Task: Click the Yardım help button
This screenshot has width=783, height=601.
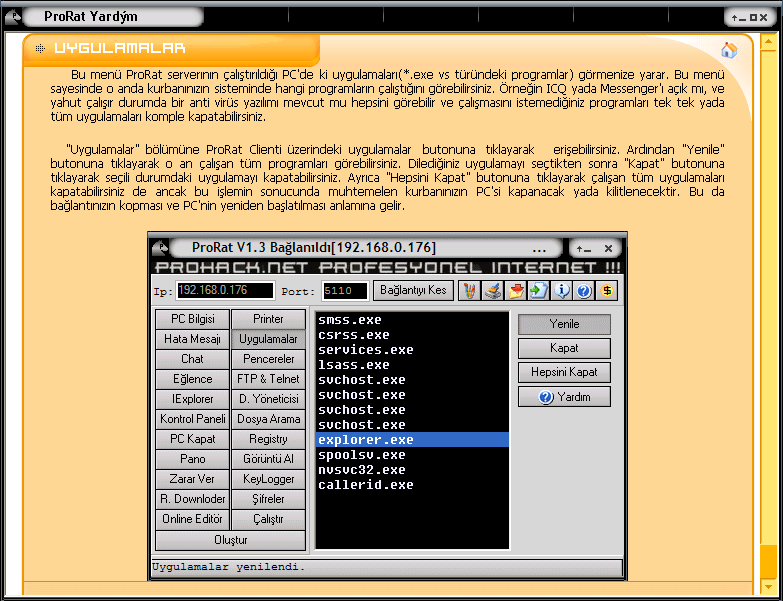Action: coord(564,397)
